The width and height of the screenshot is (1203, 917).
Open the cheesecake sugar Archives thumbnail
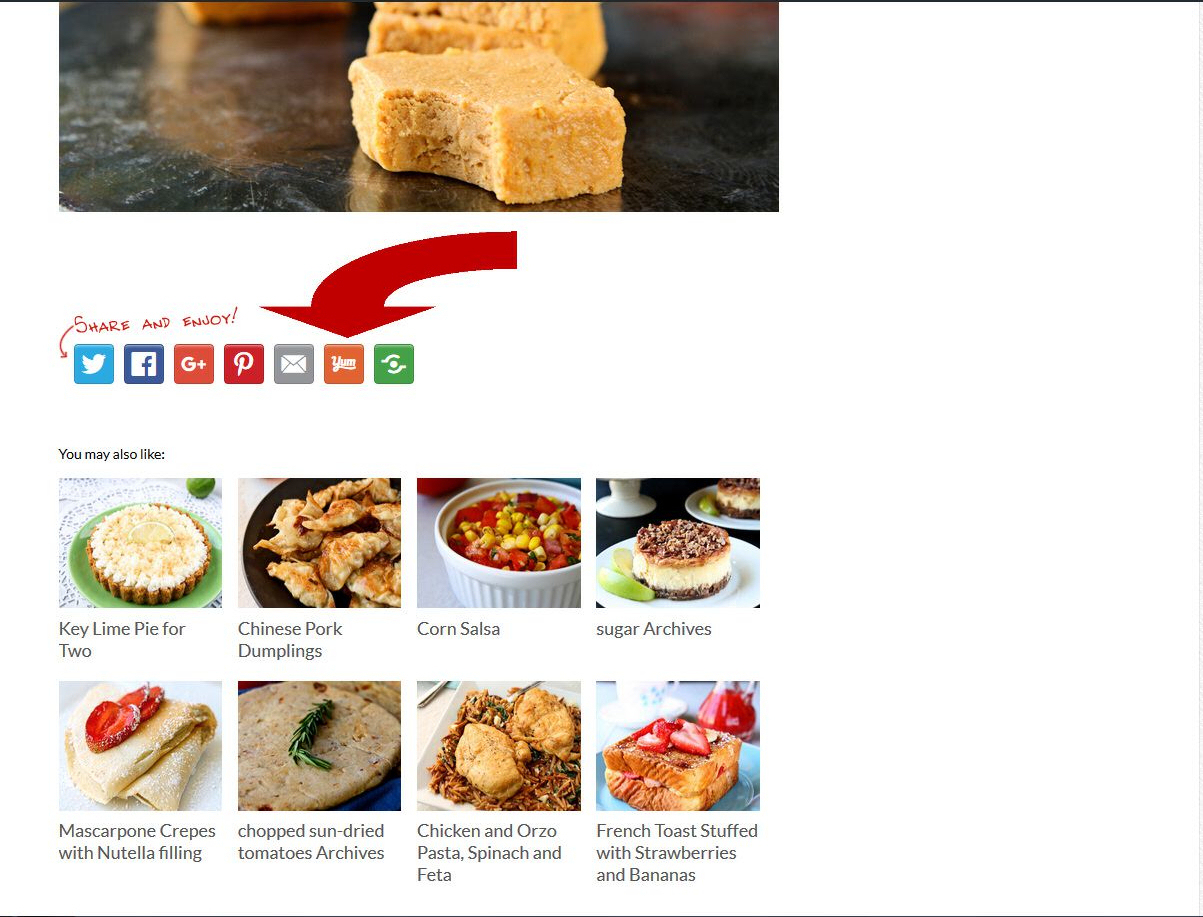pyautogui.click(x=678, y=543)
